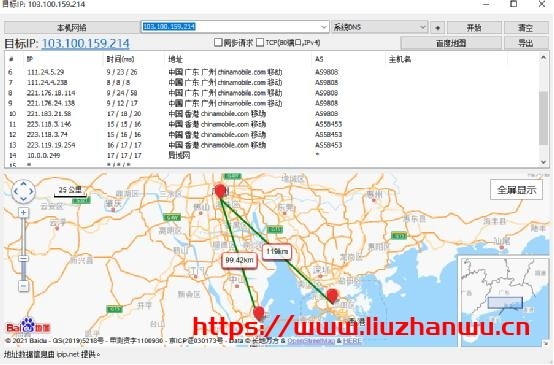Viewport: 554px width, 365px height.
Task: Pan the map left with the compass arrow
Action: point(16,192)
